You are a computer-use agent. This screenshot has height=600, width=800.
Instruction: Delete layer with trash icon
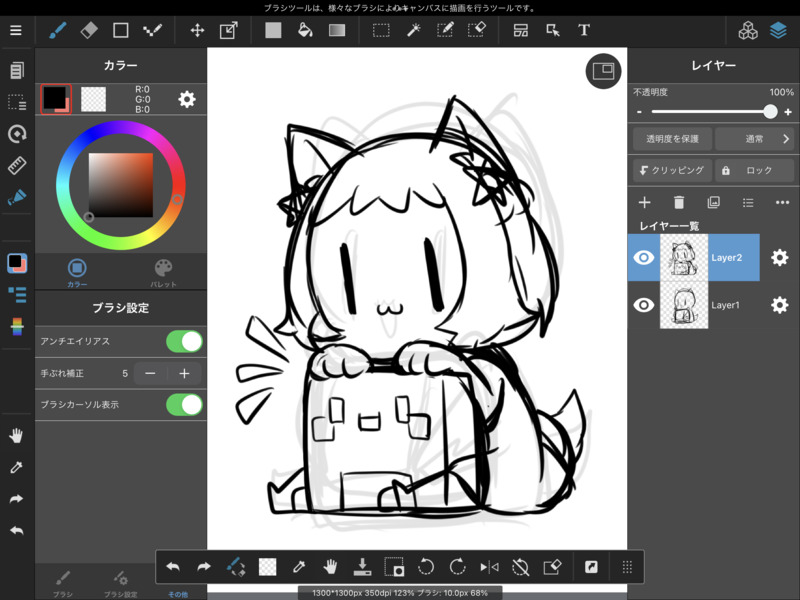point(679,203)
